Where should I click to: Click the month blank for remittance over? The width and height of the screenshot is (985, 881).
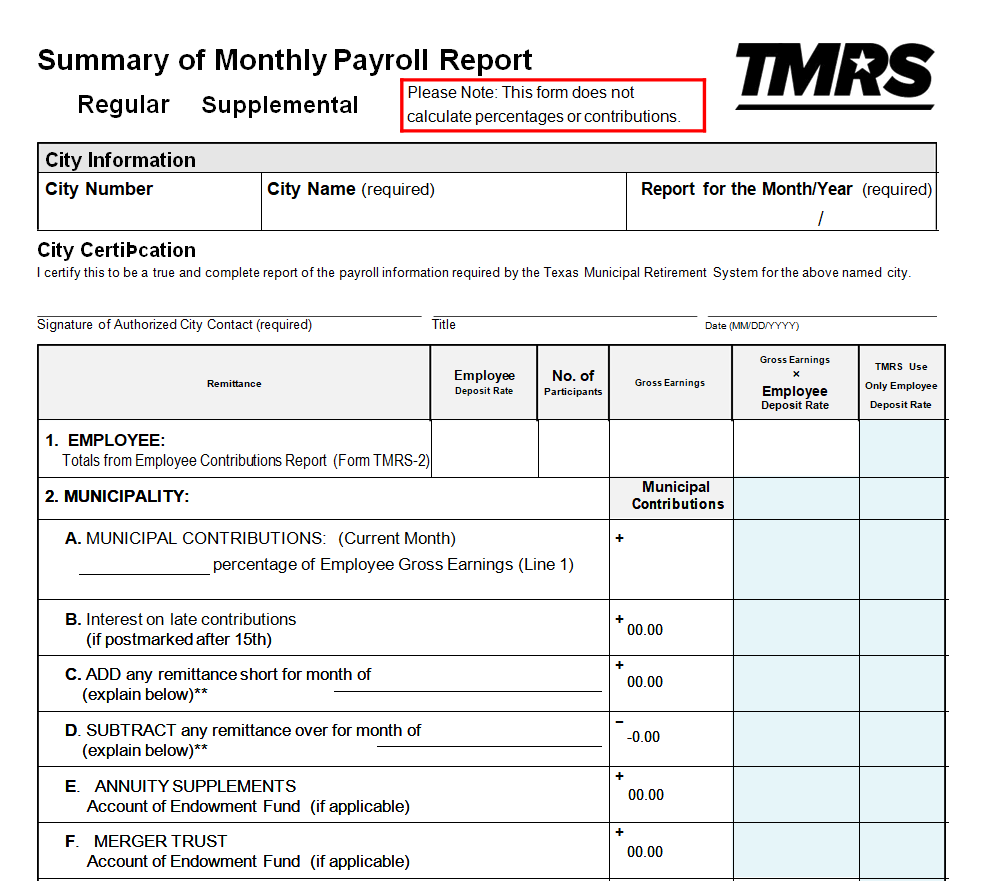[511, 737]
